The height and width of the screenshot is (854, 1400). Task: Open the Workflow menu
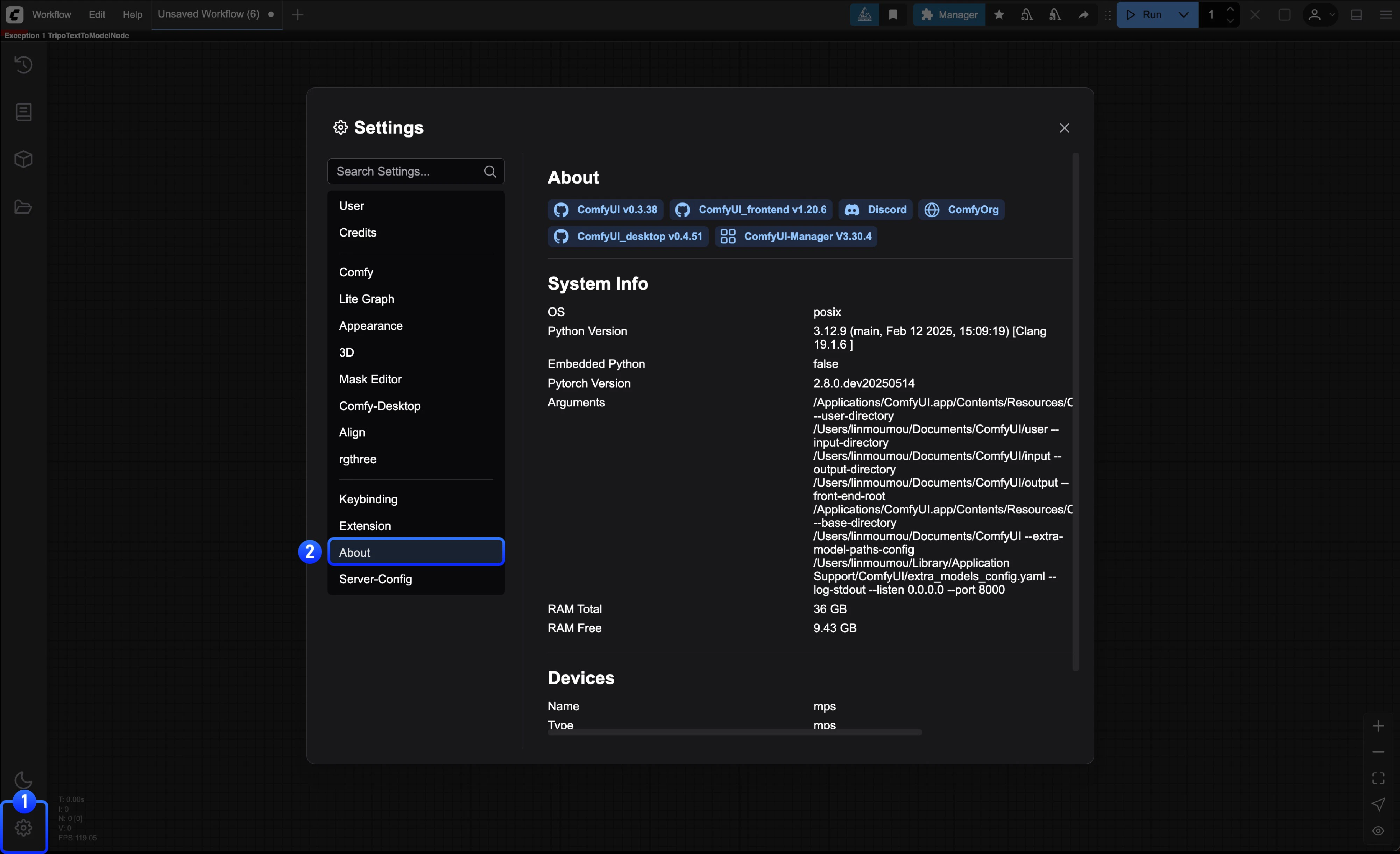pos(51,15)
